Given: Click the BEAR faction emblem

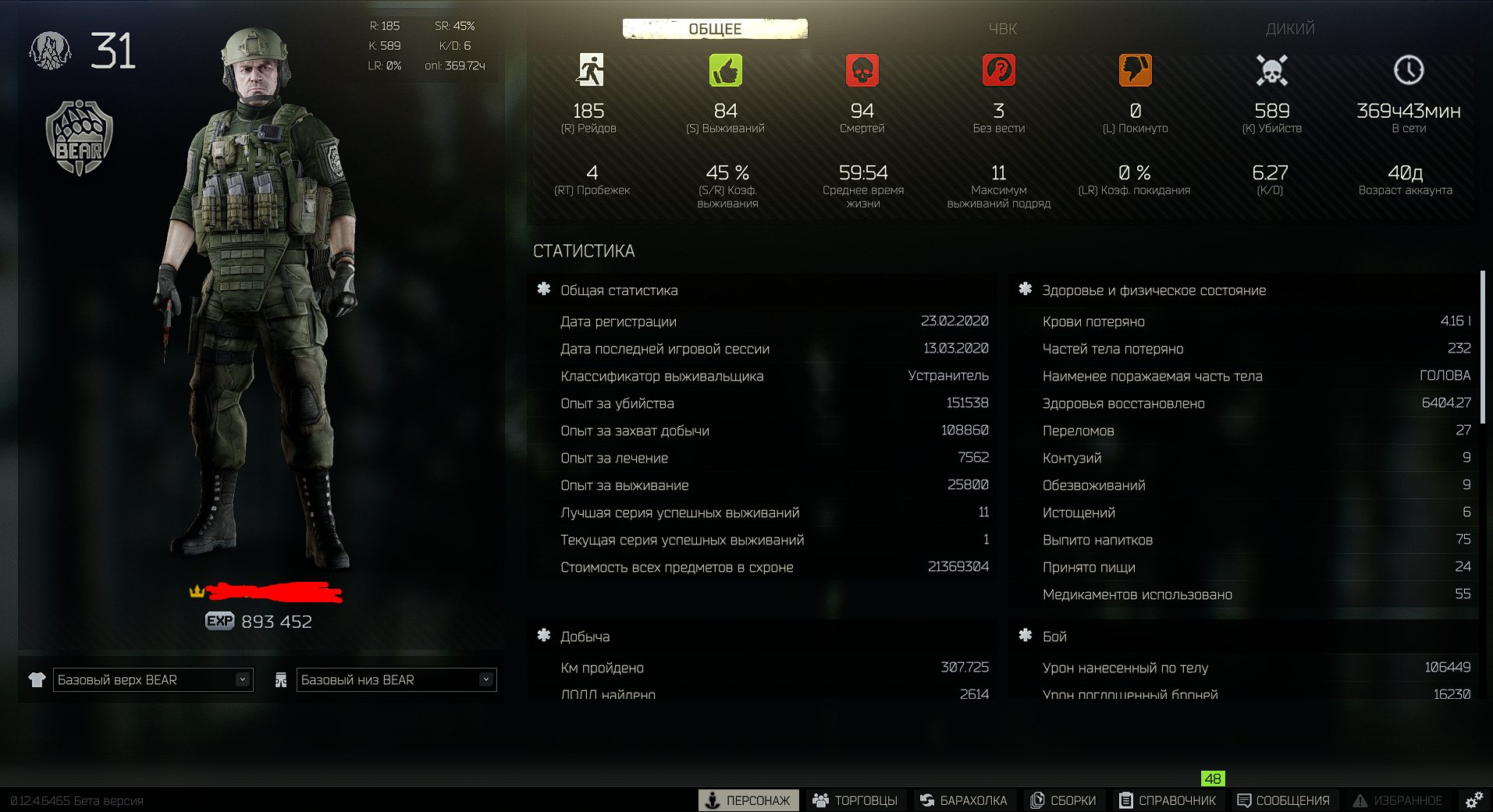Looking at the screenshot, I should click(79, 137).
